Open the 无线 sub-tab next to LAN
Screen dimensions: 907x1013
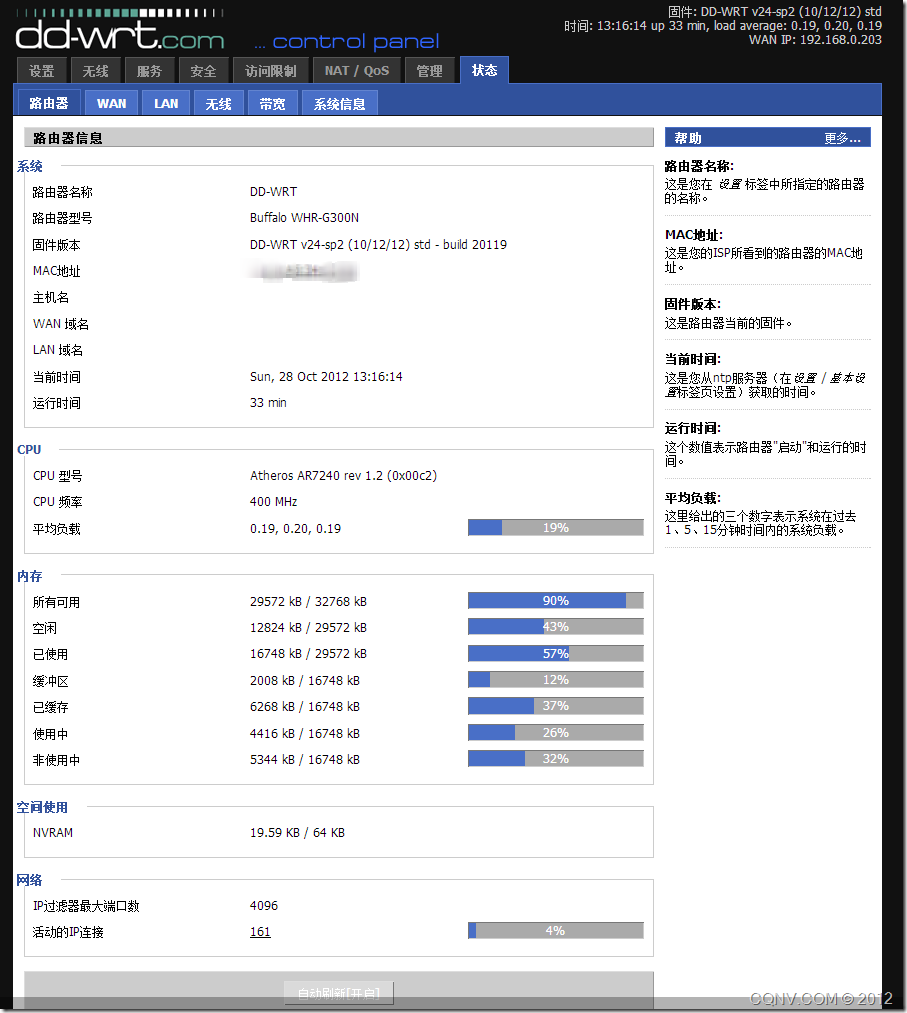(218, 103)
